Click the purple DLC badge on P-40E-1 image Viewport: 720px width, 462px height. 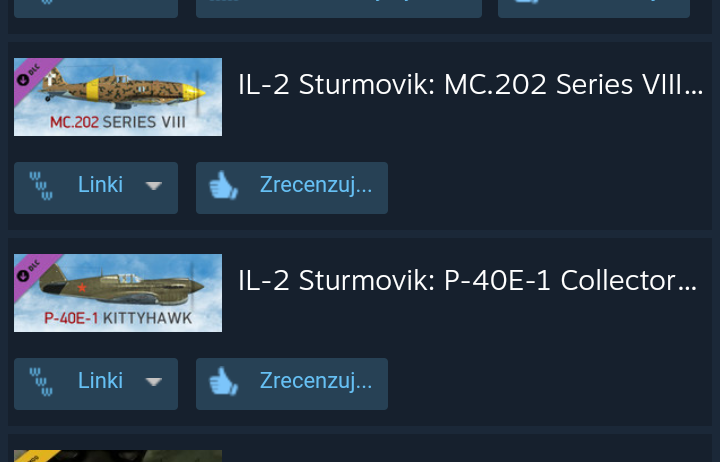33,271
